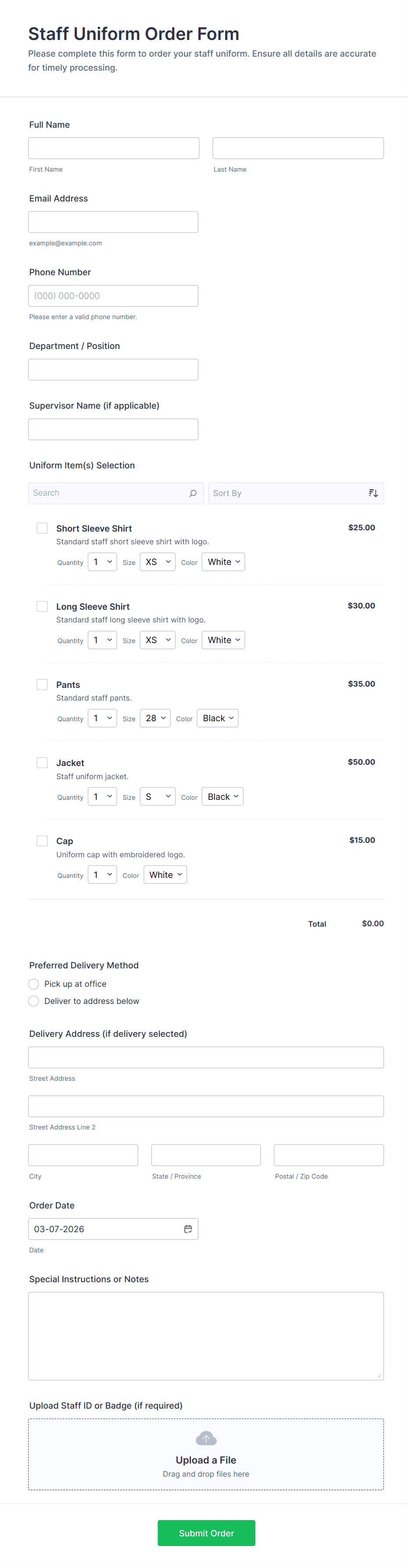Click the cloud upload icon
The height and width of the screenshot is (1568, 408).
(x=206, y=1439)
